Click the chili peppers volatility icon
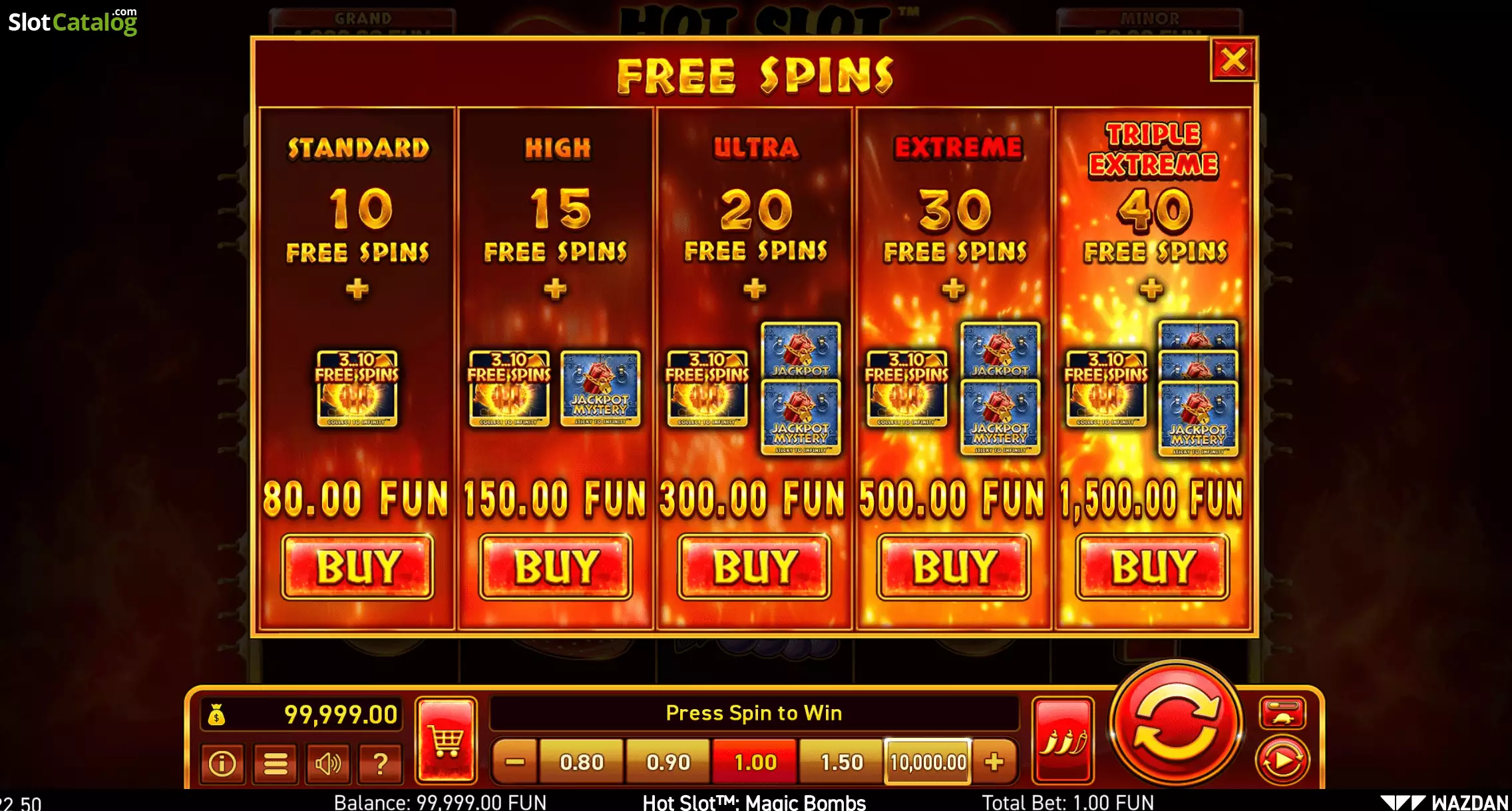 click(1063, 740)
